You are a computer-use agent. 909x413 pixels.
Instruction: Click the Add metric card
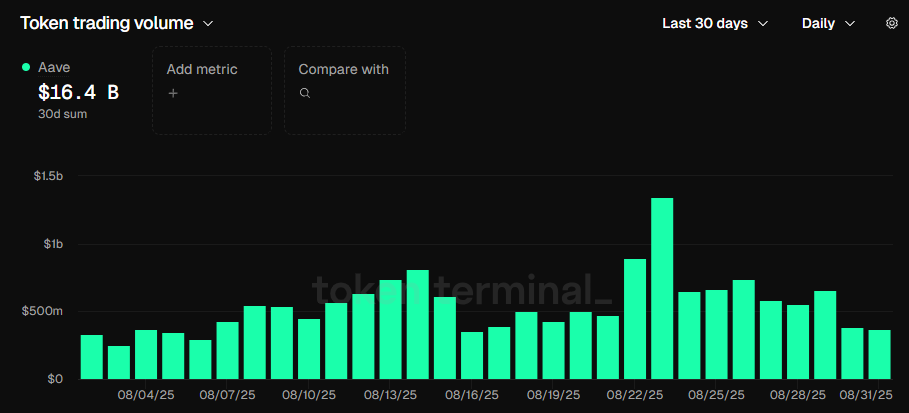click(211, 90)
